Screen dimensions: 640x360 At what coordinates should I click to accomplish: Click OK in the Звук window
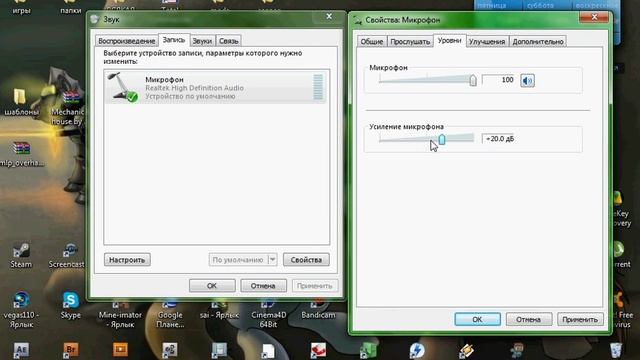(x=212, y=286)
